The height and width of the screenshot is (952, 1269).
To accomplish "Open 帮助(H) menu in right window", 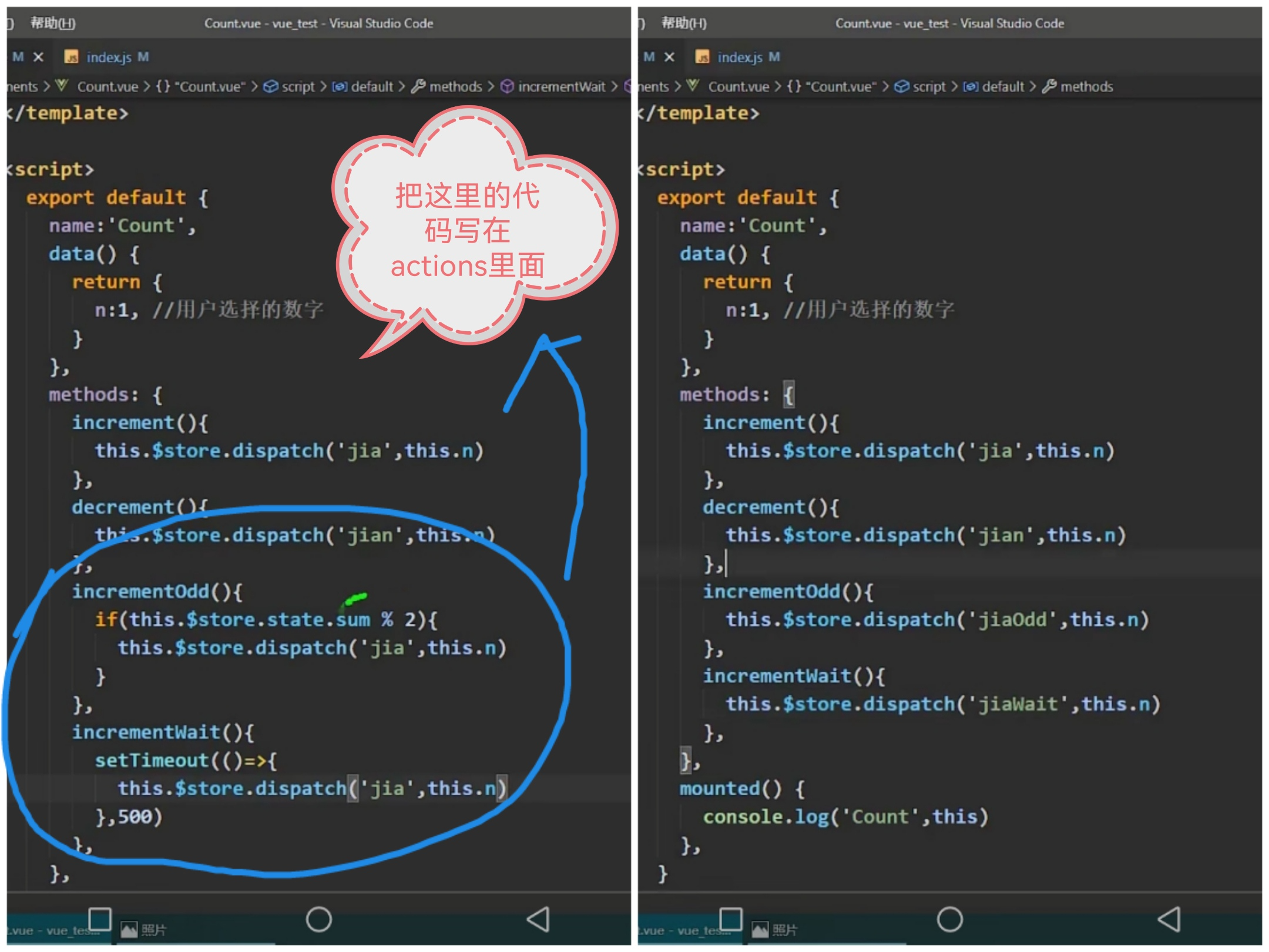I will click(684, 23).
